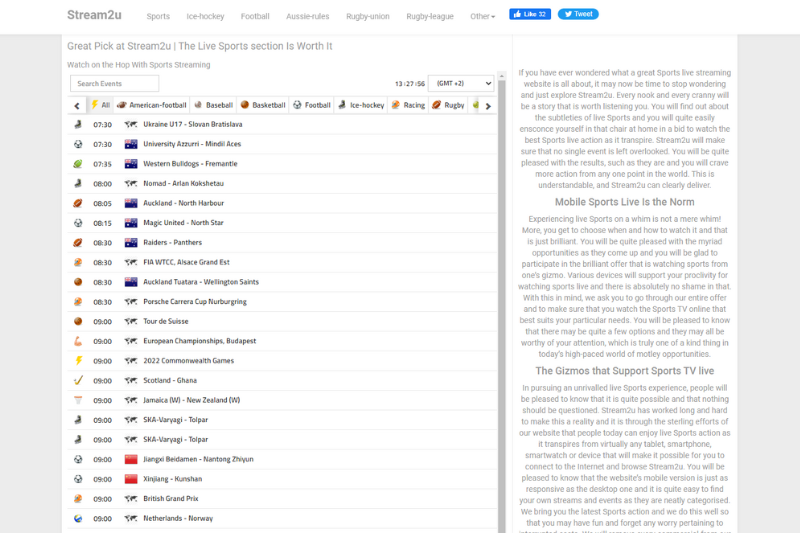Open the Sports navbar link
Screen dimensions: 800x533
158,16
